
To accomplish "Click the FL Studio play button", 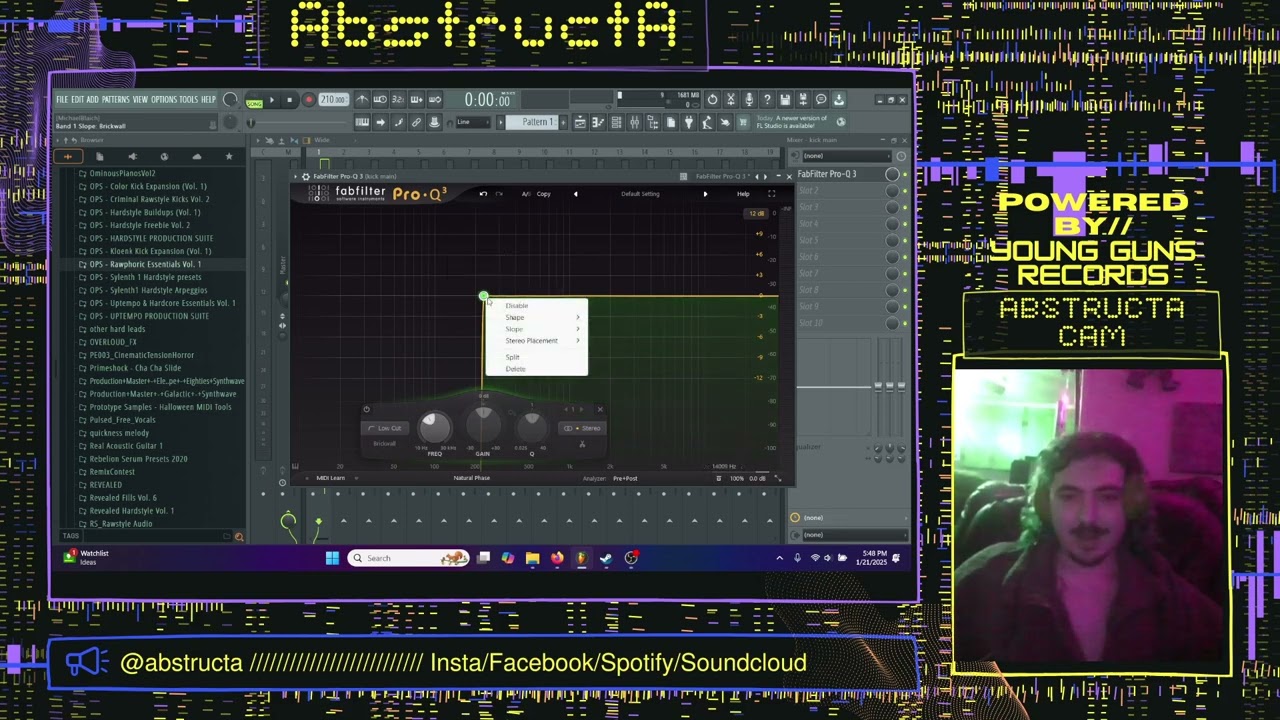I will pyautogui.click(x=271, y=100).
